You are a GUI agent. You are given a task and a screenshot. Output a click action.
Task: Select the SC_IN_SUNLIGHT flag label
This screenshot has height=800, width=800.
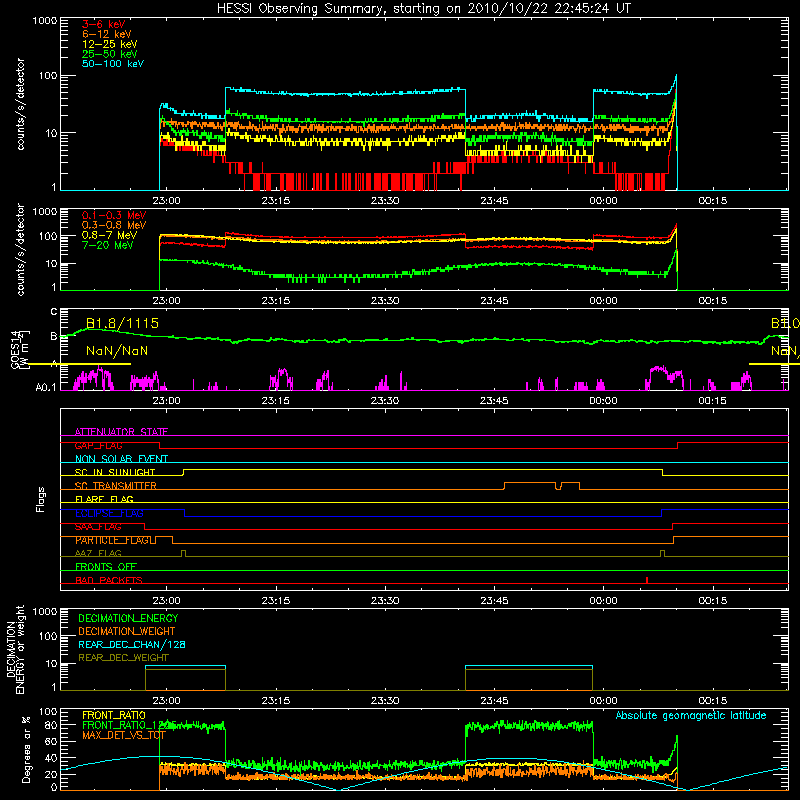click(x=115, y=472)
